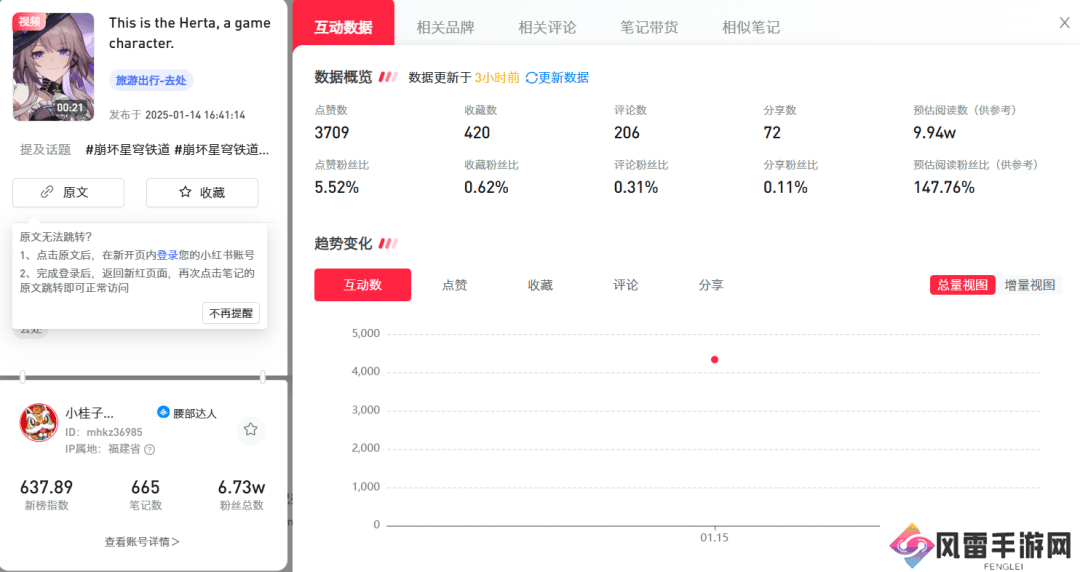
Task: Click the 粉丝总数 value 6.73w
Action: click(242, 487)
